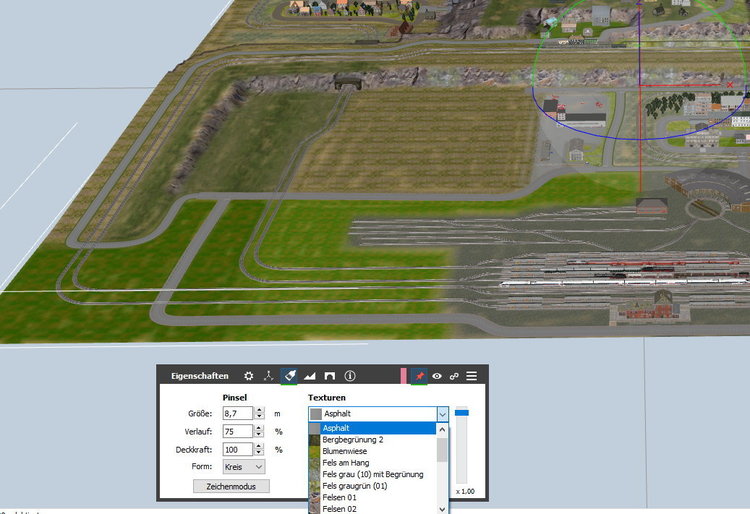Click the x 1,00 scale value
This screenshot has width=750, height=514.
[x=465, y=492]
